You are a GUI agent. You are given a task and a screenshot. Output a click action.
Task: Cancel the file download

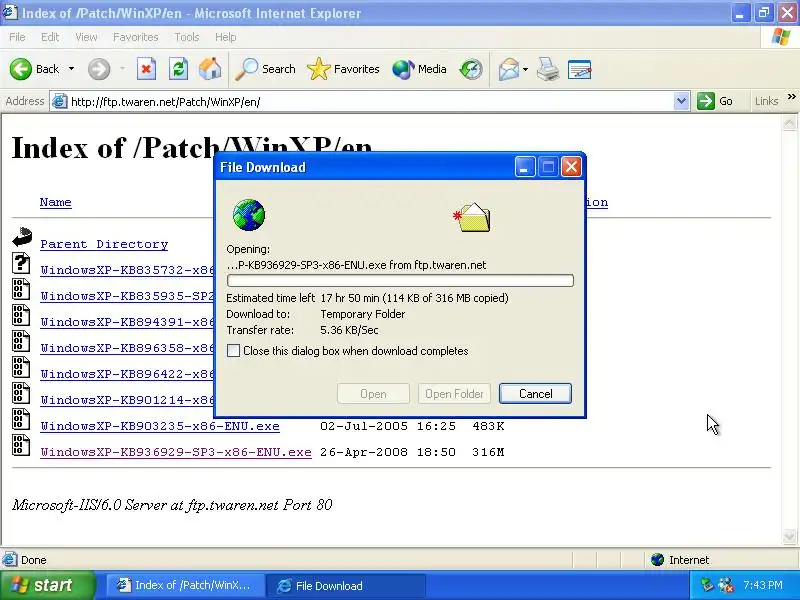point(535,393)
